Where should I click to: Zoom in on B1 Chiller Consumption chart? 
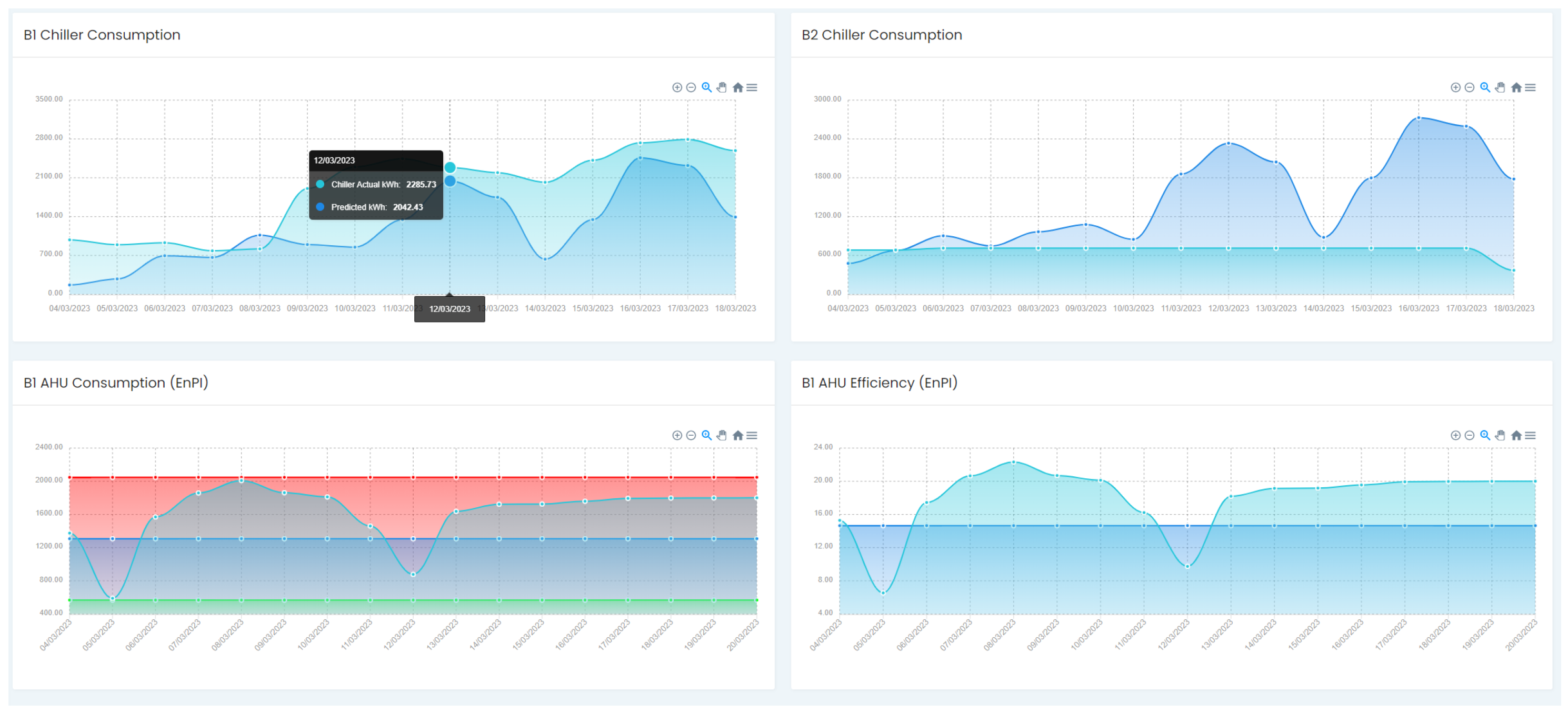pyautogui.click(x=677, y=87)
